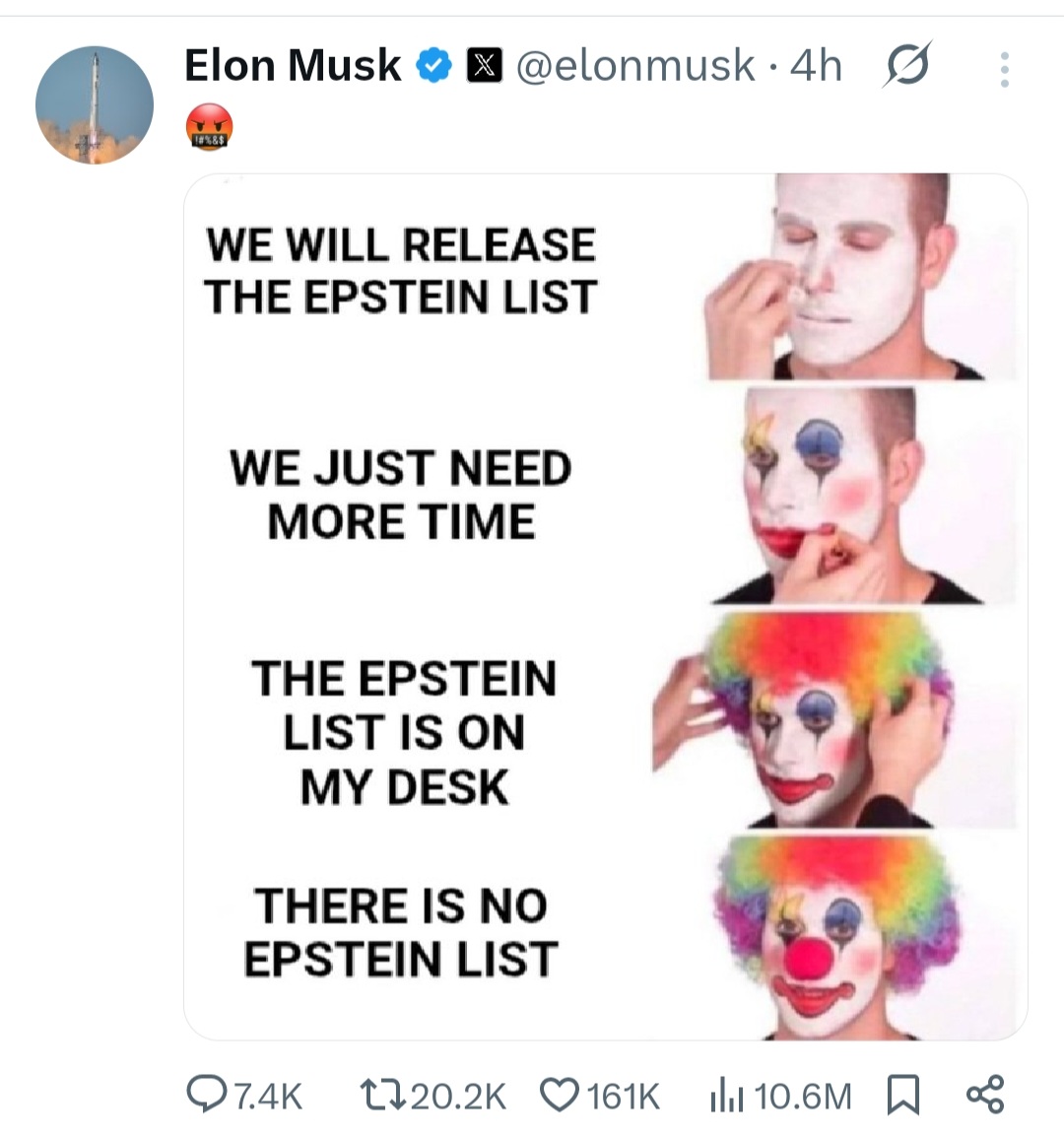Click the blue verified checkmark badge
1064x1138 pixels.
[434, 65]
